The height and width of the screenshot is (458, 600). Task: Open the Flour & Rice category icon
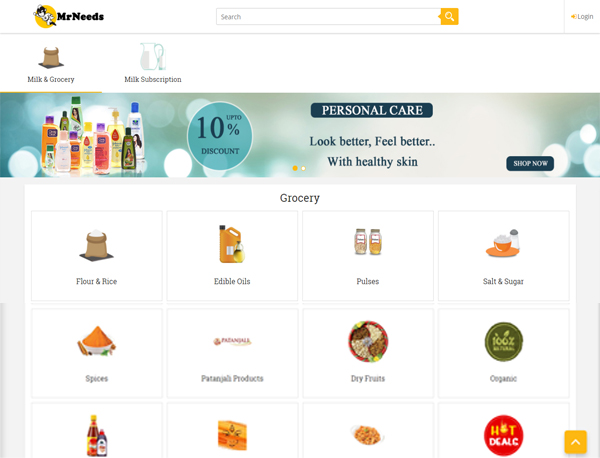96,246
